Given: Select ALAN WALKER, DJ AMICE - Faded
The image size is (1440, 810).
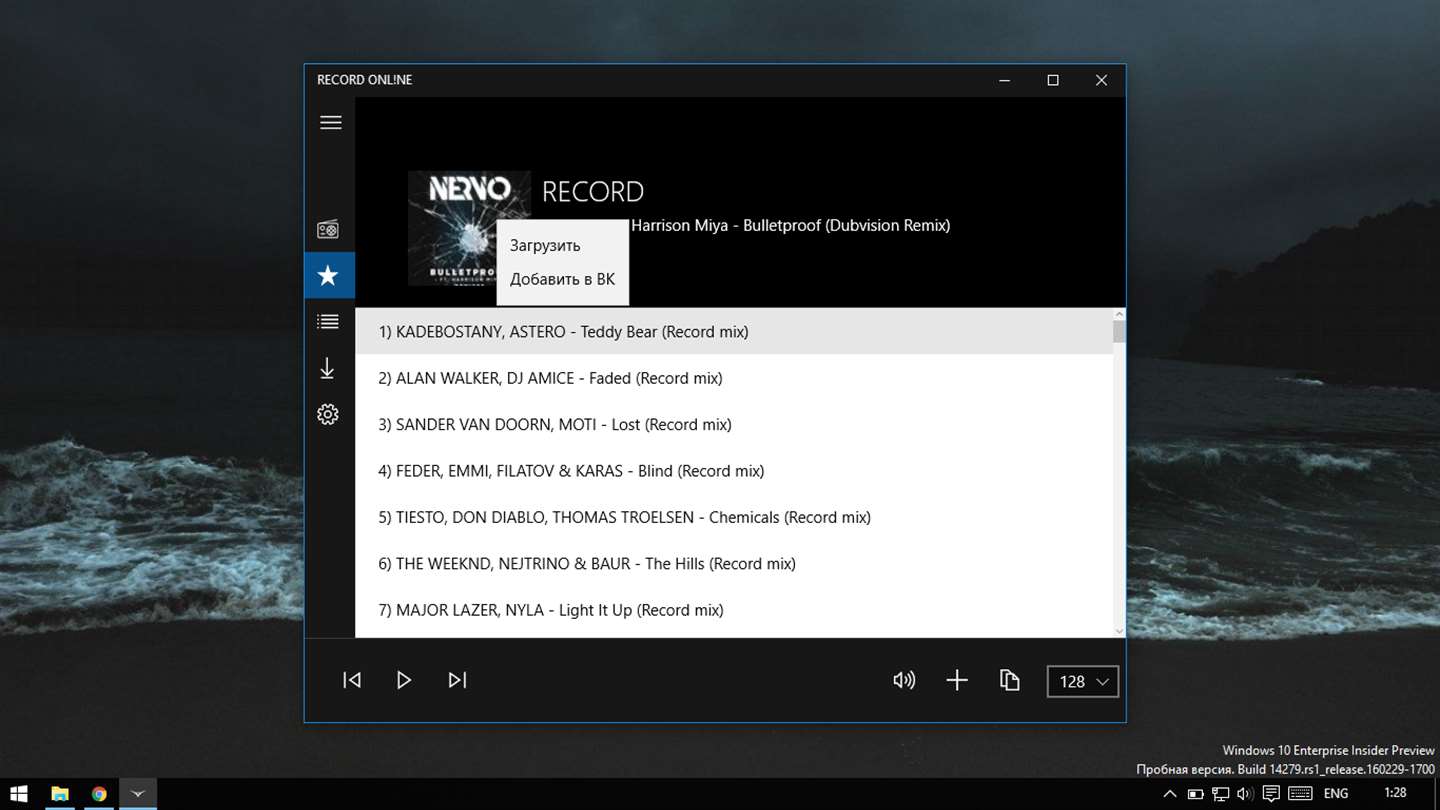Looking at the screenshot, I should point(734,378).
